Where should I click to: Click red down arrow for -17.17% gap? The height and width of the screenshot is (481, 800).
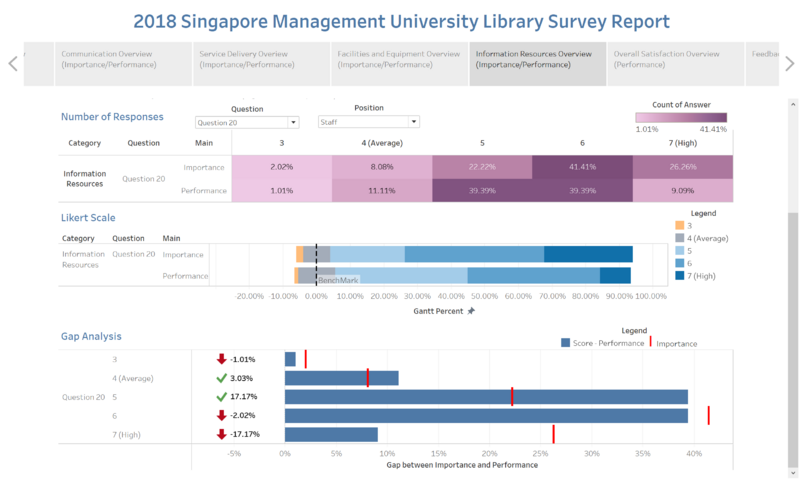tap(221, 434)
